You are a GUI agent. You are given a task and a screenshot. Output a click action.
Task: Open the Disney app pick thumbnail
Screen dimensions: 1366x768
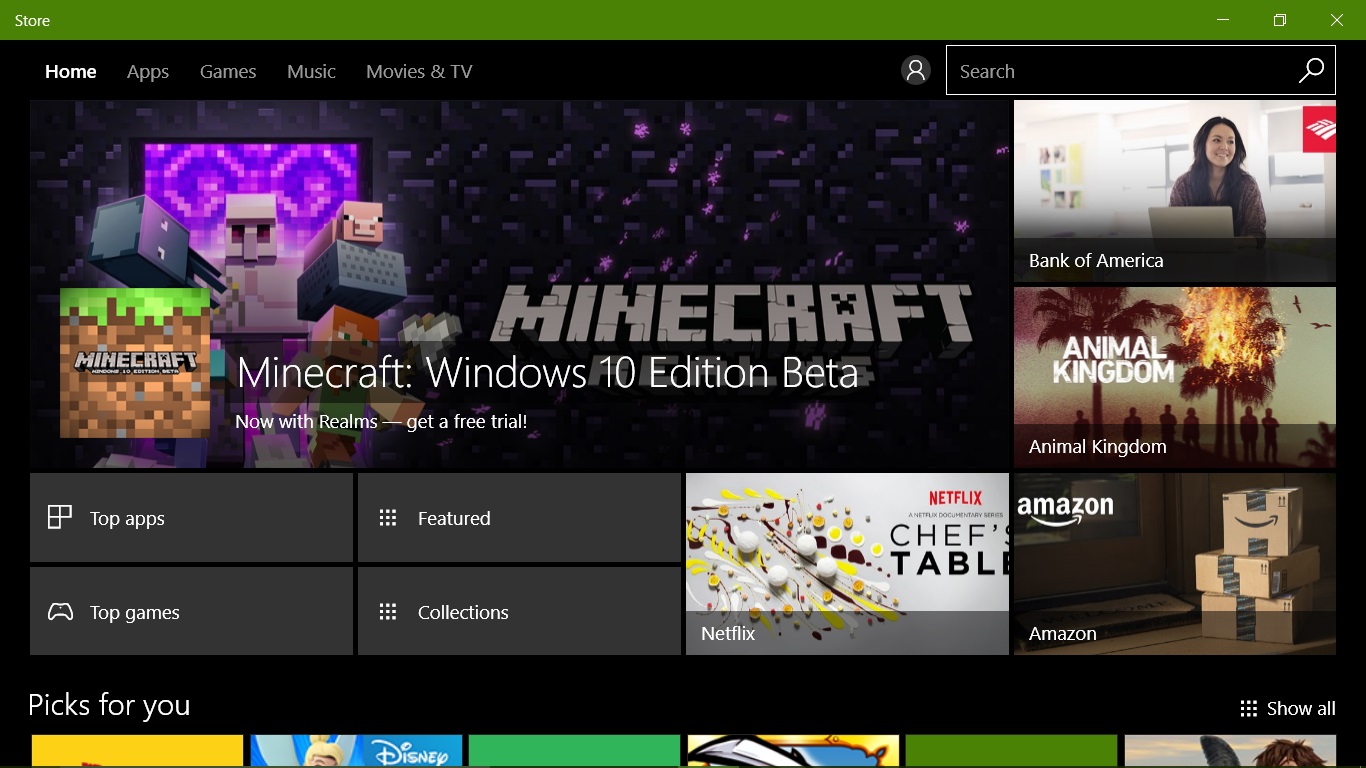click(x=356, y=751)
